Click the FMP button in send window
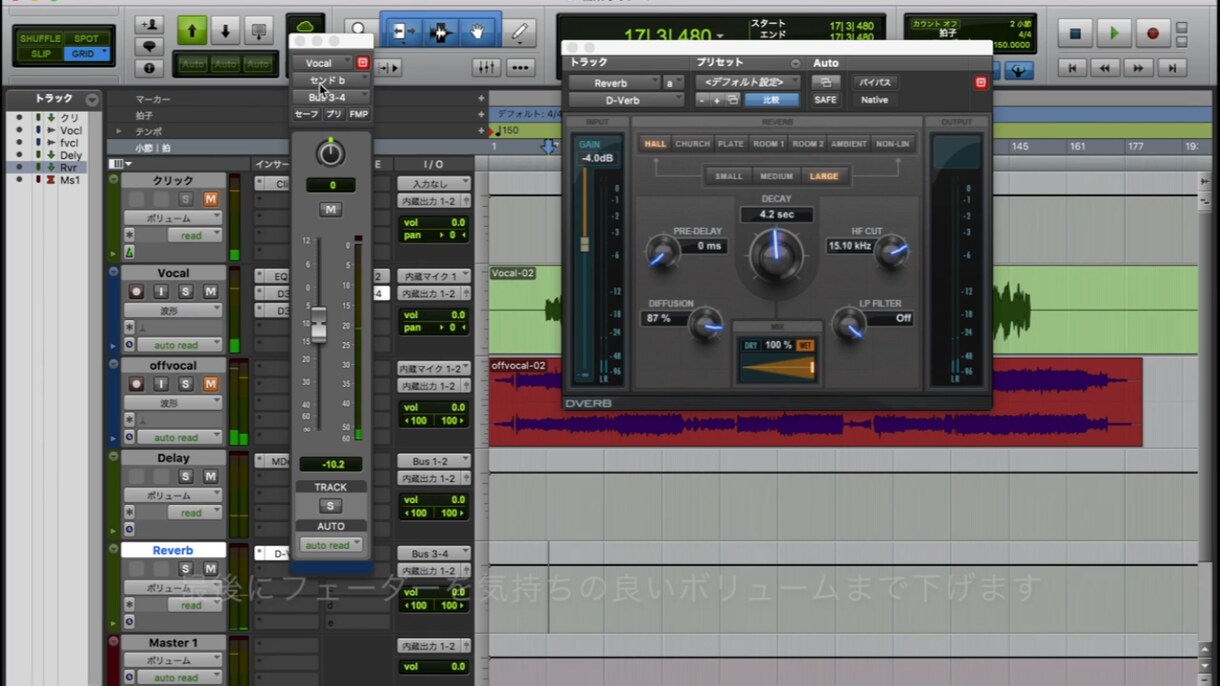Screen dimensions: 1220x686 pyautogui.click(x=358, y=114)
